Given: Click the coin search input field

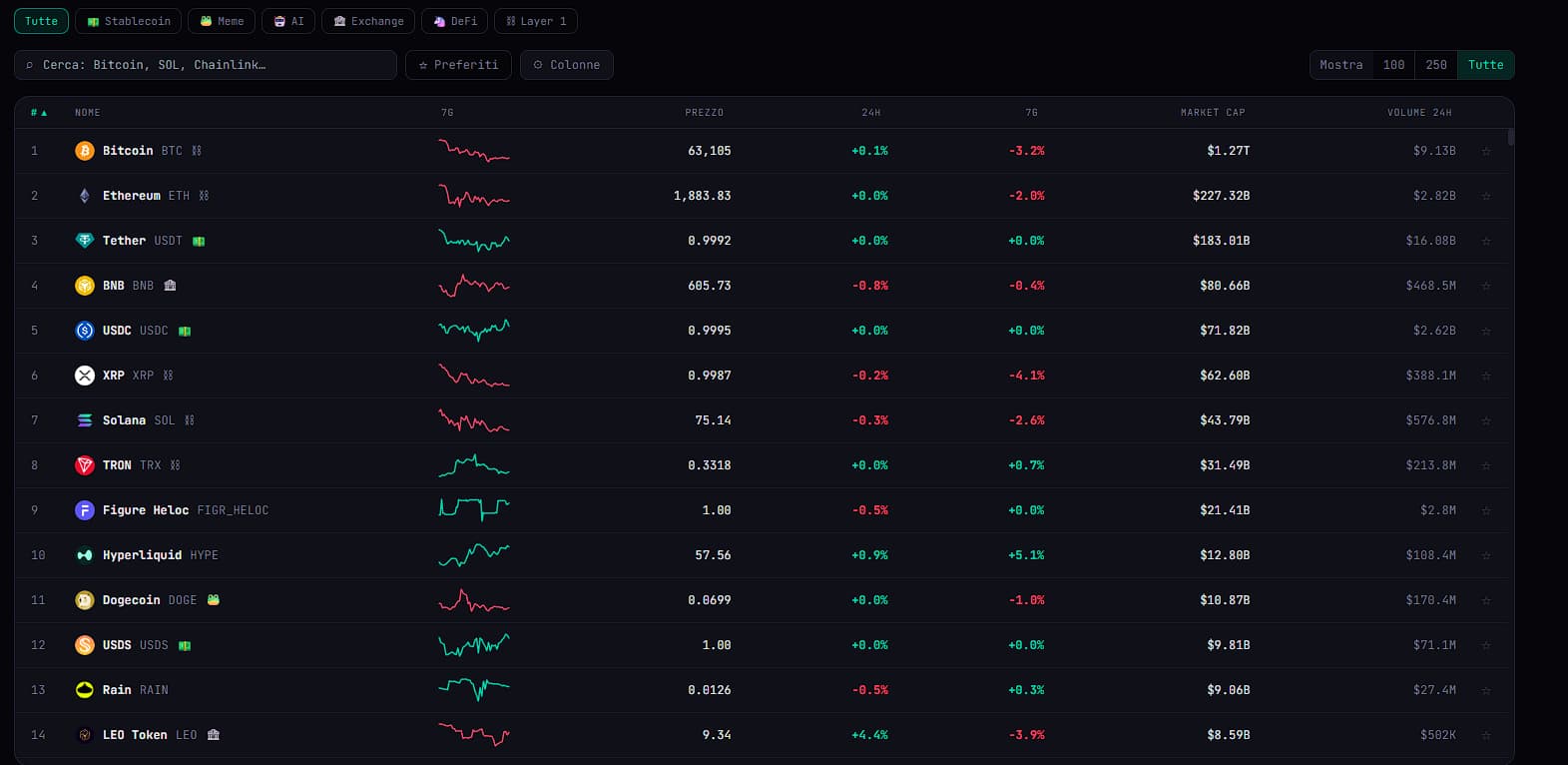Looking at the screenshot, I should (206, 65).
